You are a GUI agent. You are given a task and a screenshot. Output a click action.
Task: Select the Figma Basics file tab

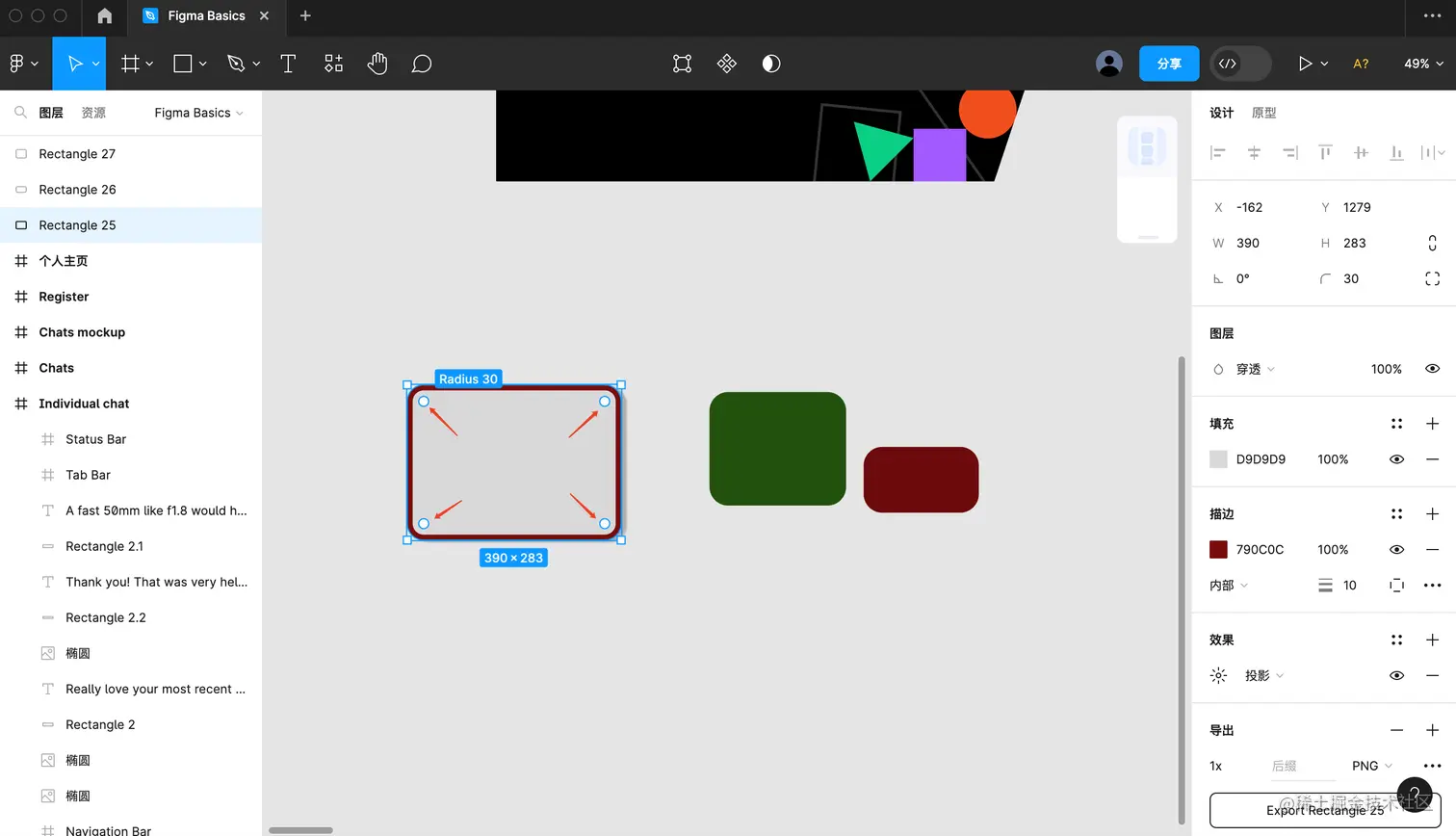(x=206, y=15)
